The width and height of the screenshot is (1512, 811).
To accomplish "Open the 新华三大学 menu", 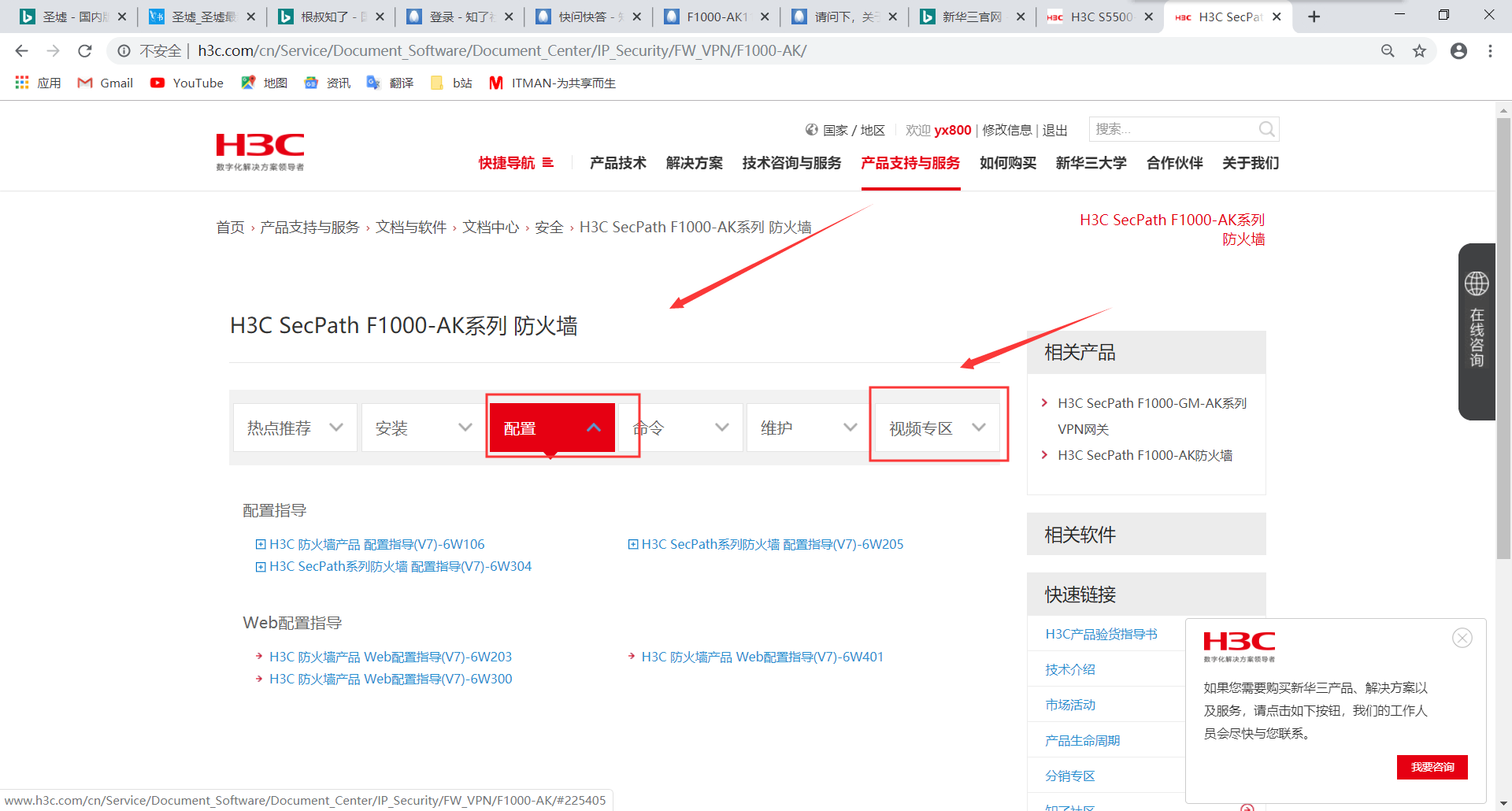I will tap(1091, 163).
